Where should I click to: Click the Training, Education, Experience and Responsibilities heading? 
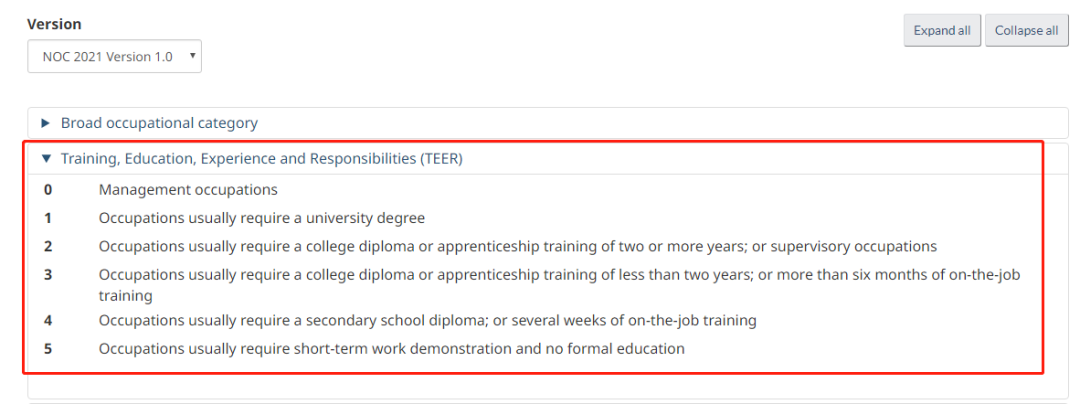coord(262,158)
